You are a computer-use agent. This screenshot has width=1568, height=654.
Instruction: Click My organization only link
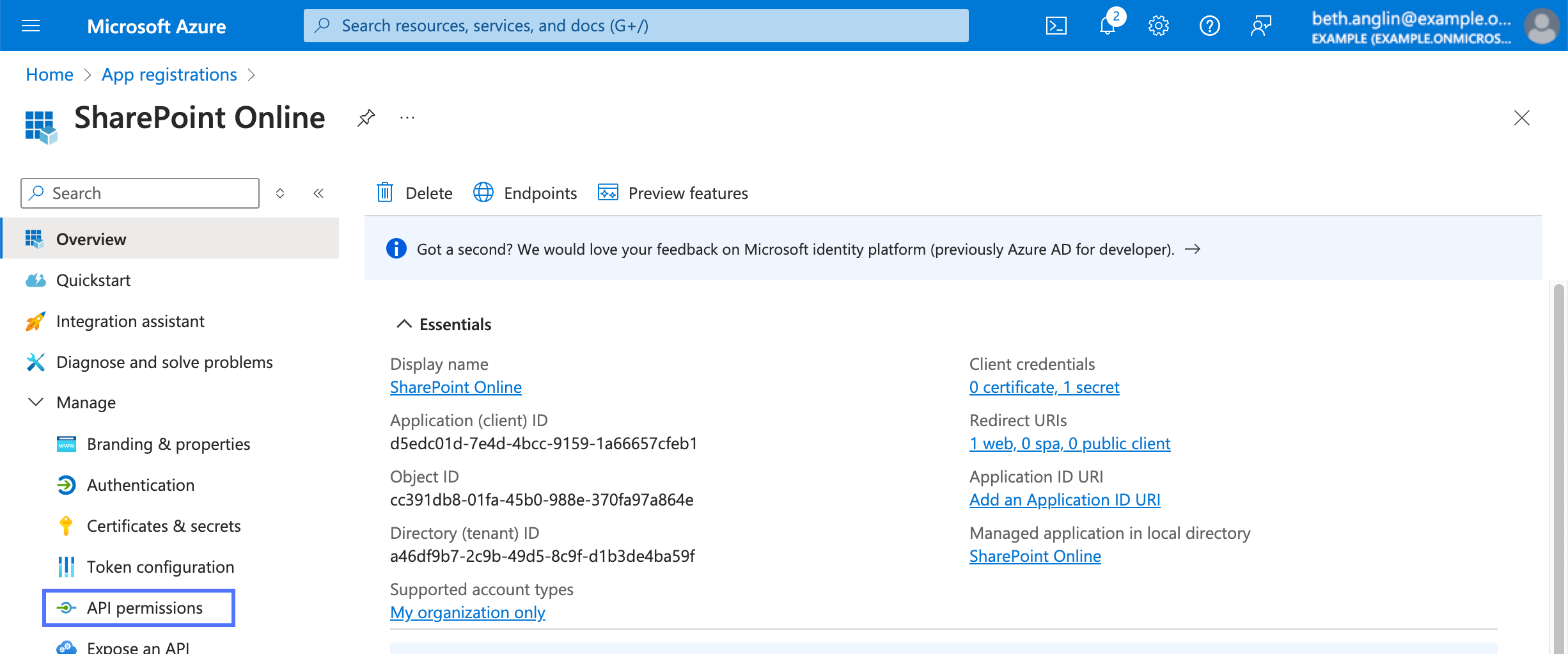tap(467, 612)
